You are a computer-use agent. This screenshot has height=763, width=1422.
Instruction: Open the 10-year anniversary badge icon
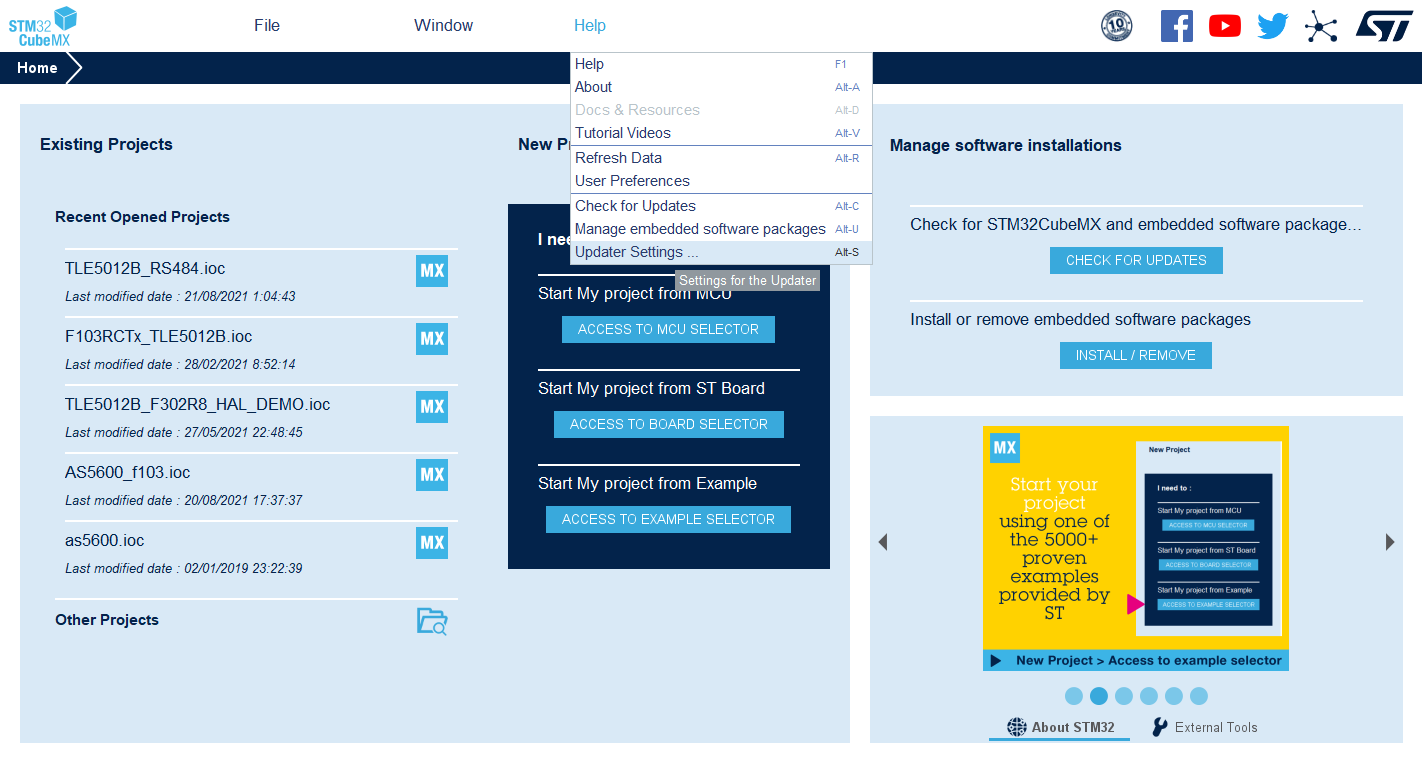[x=1116, y=26]
